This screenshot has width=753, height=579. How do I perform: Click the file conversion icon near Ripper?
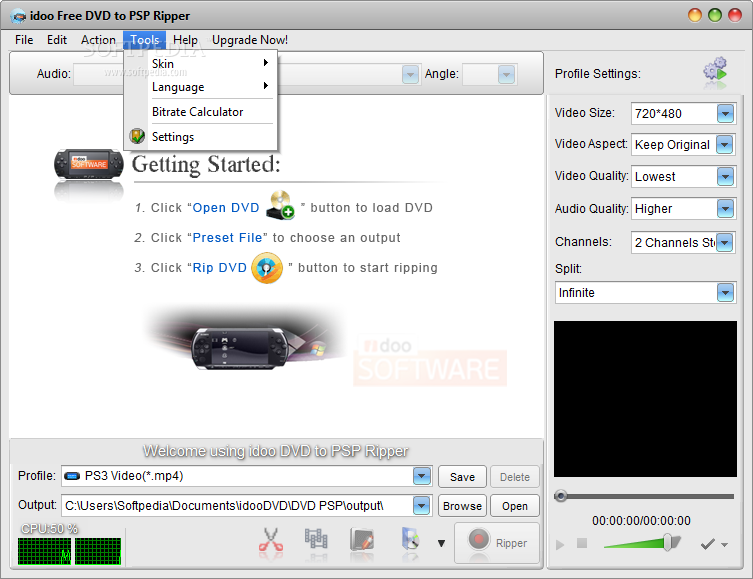[x=410, y=539]
